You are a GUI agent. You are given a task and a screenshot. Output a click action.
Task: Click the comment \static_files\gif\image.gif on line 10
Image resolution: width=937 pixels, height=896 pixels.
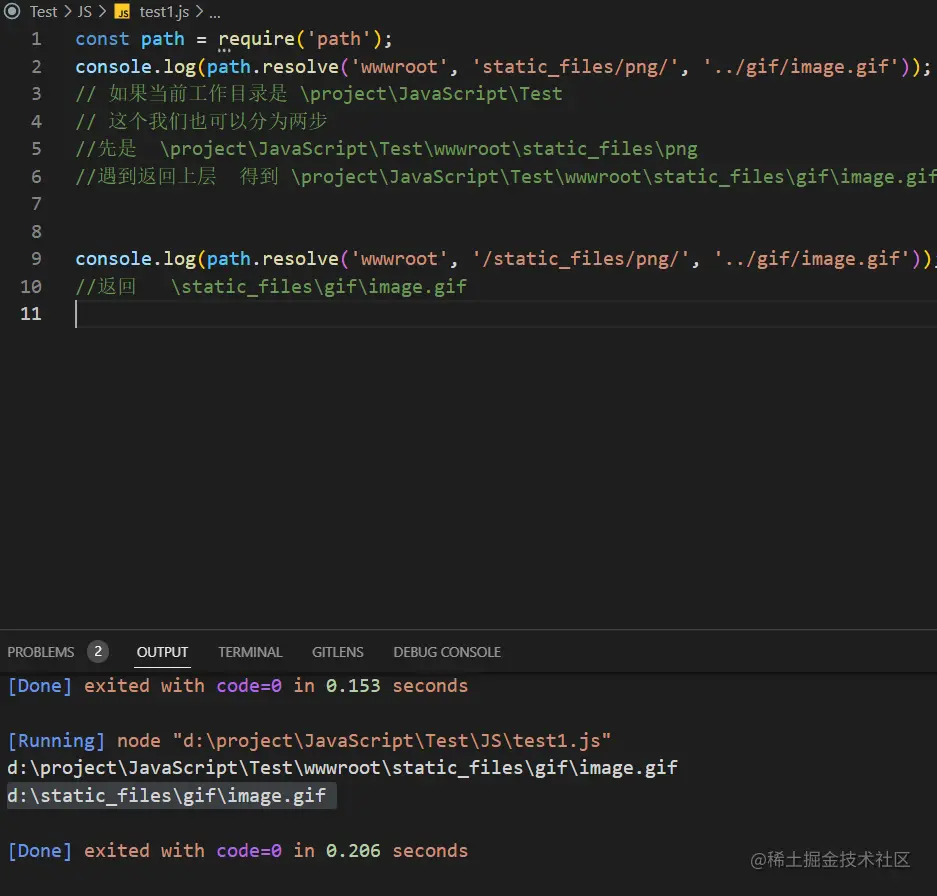click(319, 286)
